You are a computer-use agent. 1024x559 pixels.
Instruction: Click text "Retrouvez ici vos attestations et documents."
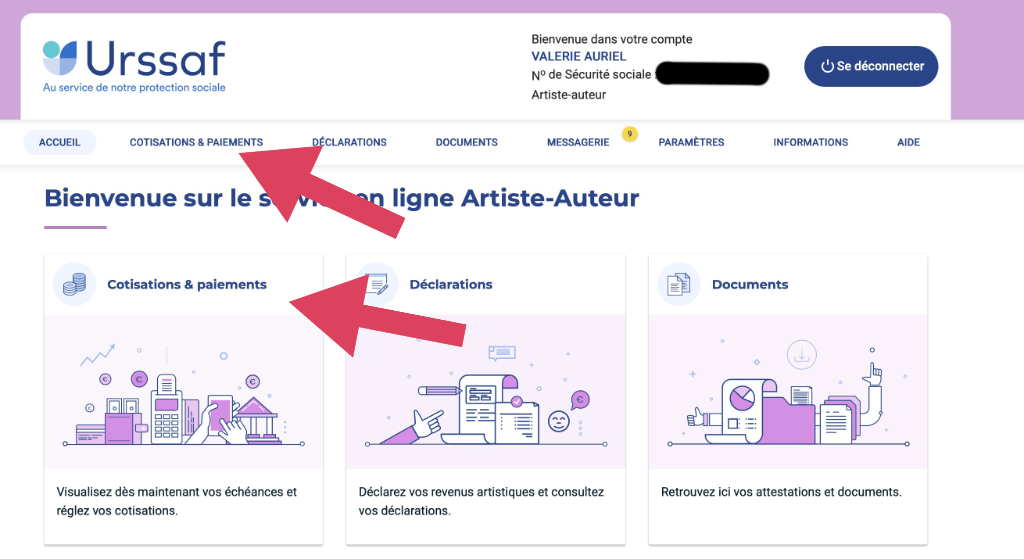pyautogui.click(x=781, y=492)
